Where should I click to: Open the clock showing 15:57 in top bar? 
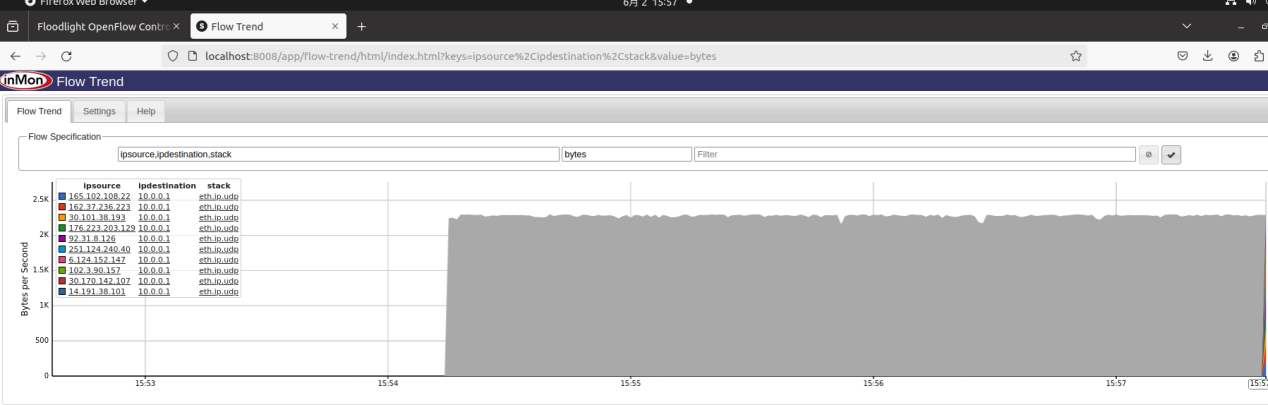click(649, 3)
